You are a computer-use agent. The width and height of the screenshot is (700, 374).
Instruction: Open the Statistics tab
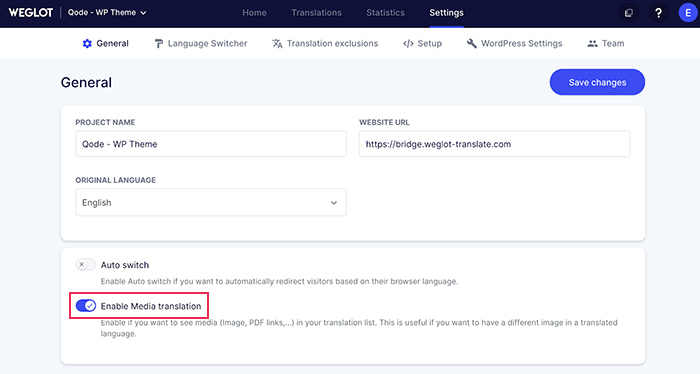pos(385,13)
